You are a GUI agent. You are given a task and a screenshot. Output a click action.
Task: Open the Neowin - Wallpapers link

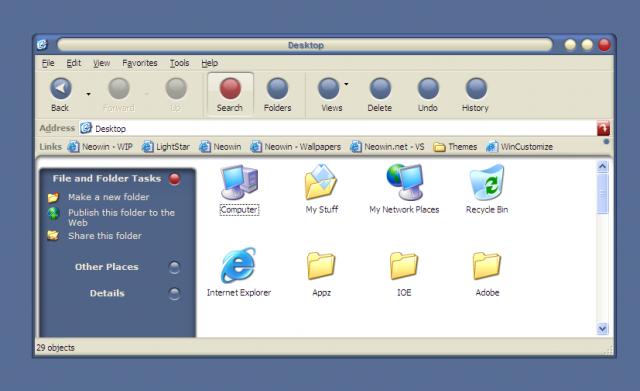coord(296,147)
